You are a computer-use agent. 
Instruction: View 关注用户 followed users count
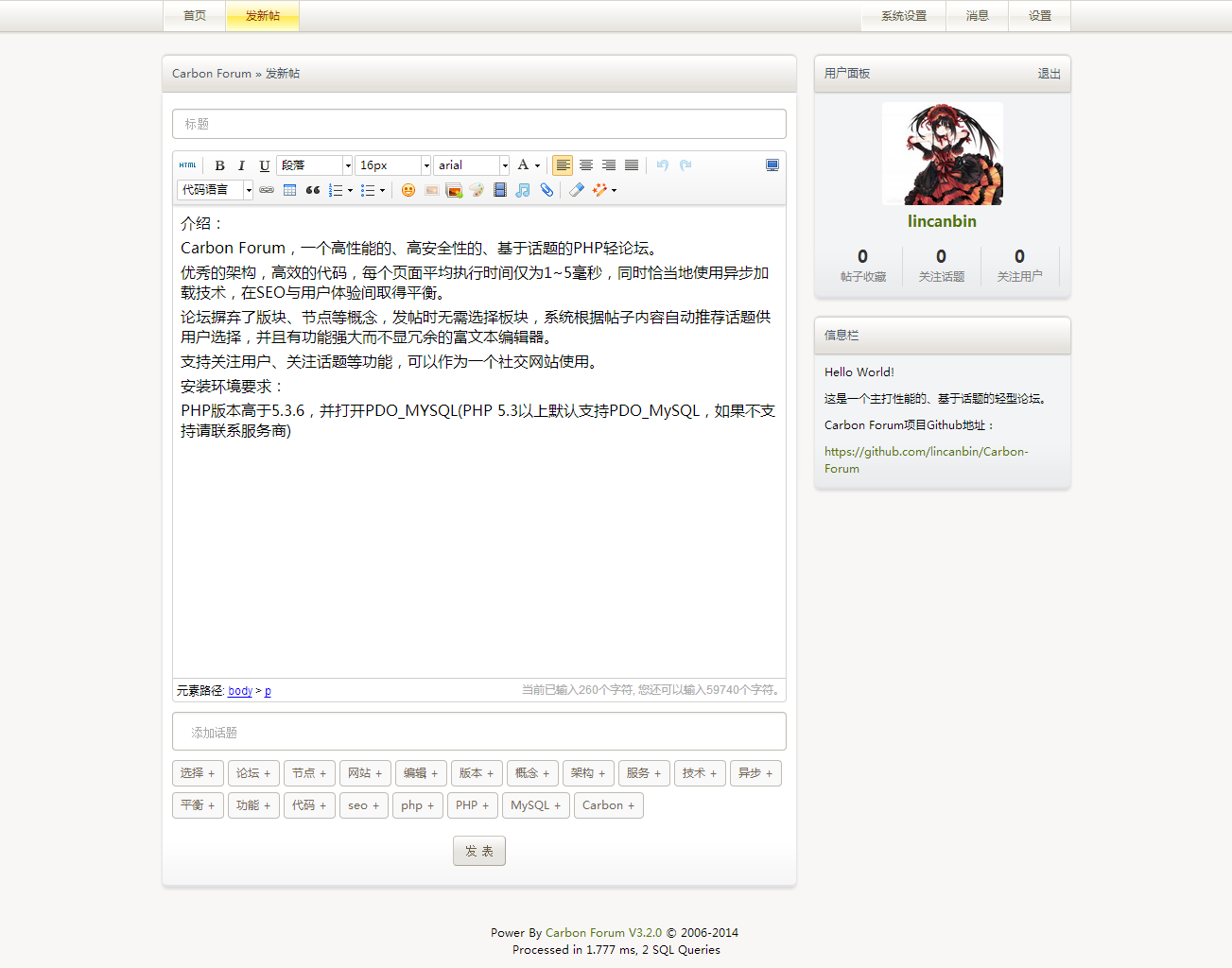(1020, 266)
